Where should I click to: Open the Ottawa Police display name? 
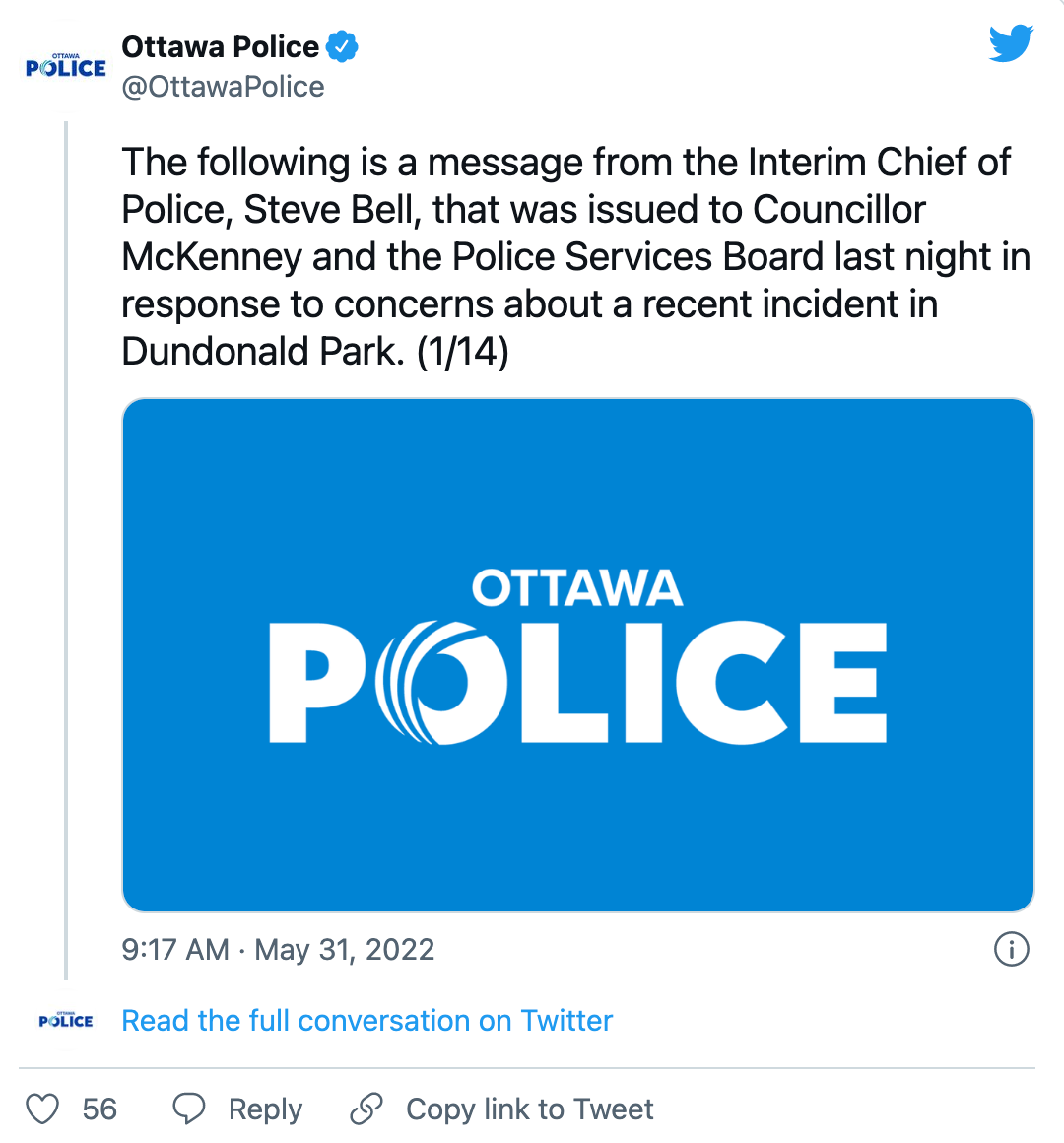click(220, 46)
